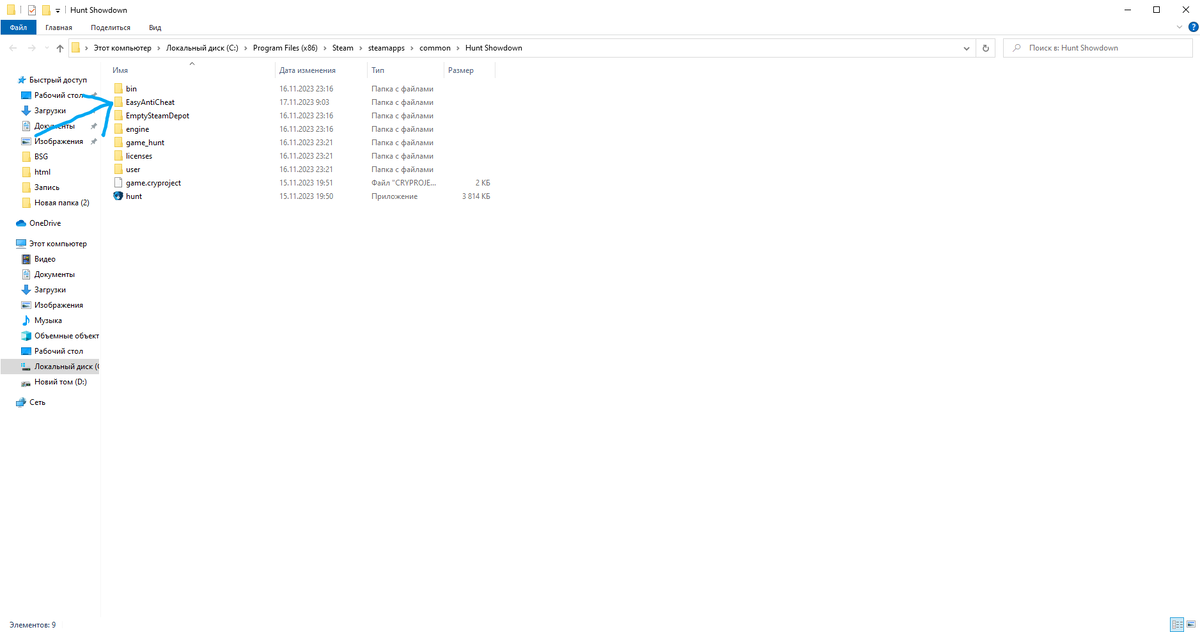Go back with the Back arrow

coord(13,48)
